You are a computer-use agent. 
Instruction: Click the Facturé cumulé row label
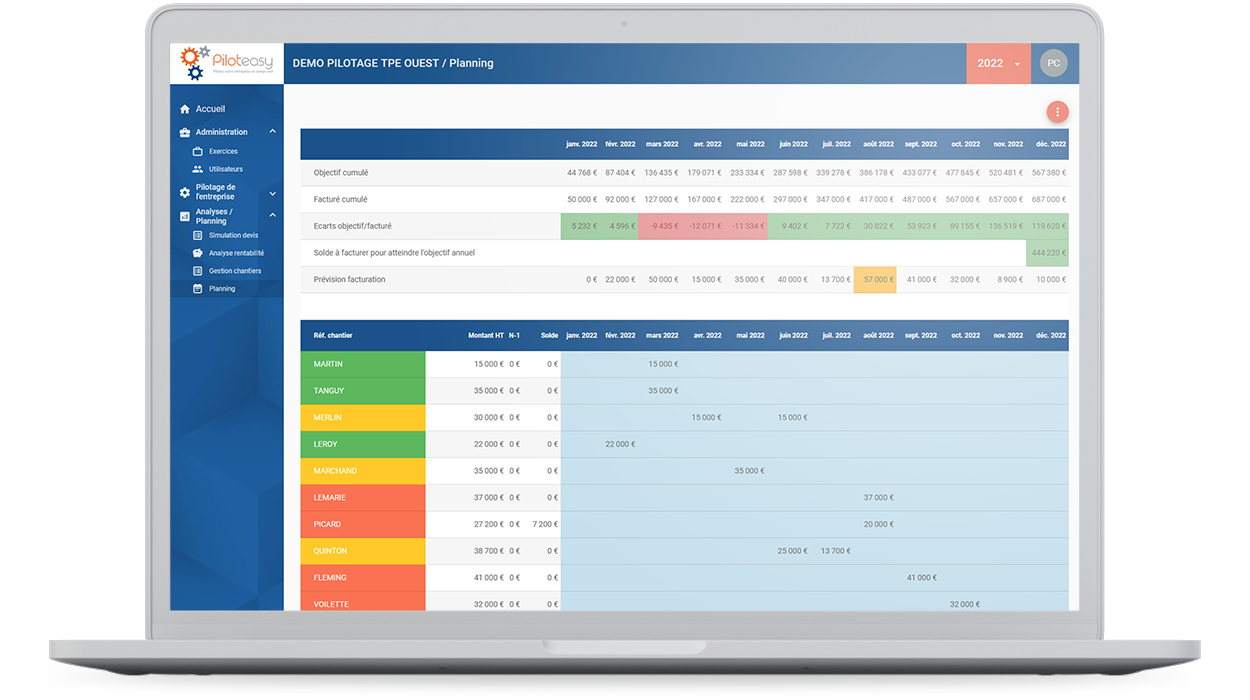pos(339,199)
